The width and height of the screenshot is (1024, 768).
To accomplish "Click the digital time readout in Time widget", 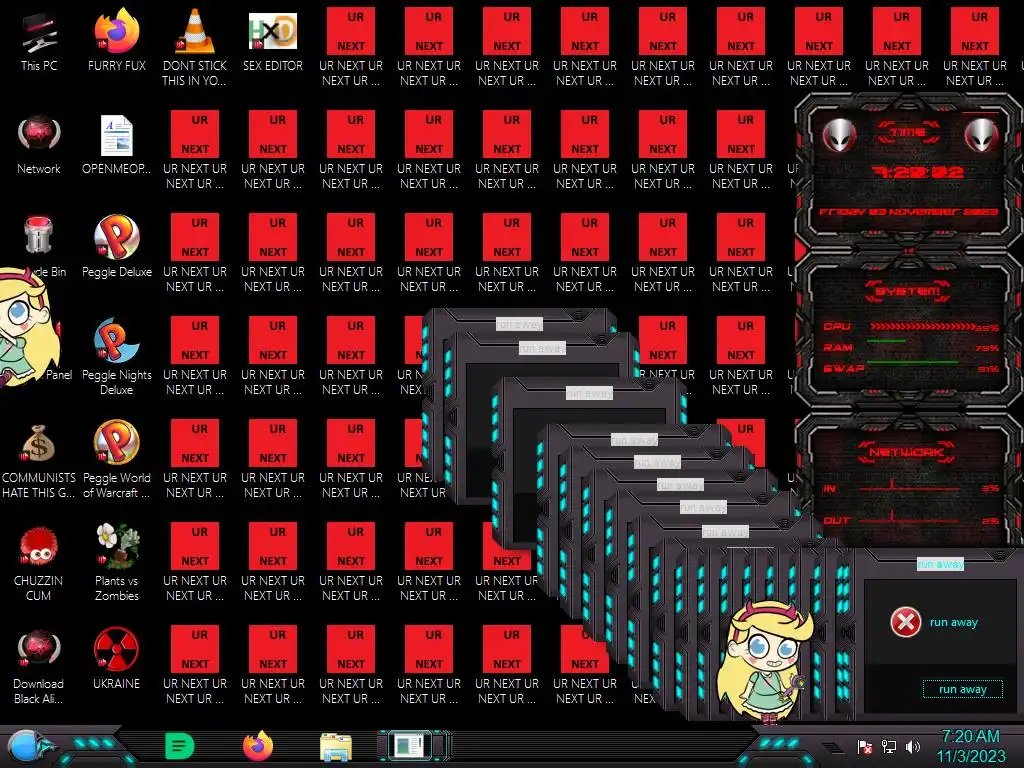I will (918, 172).
